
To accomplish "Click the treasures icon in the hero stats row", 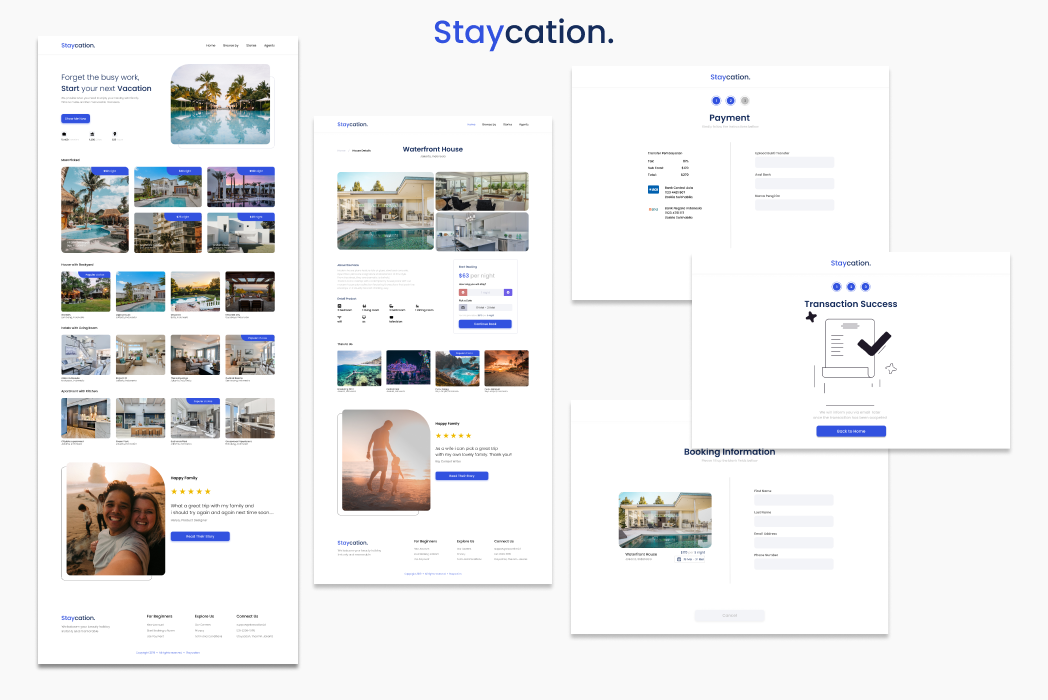I will click(x=92, y=134).
